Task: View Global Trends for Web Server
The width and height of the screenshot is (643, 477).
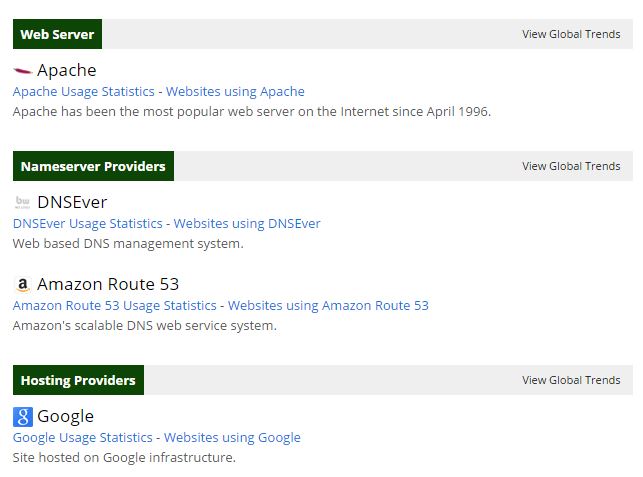Action: [x=571, y=34]
